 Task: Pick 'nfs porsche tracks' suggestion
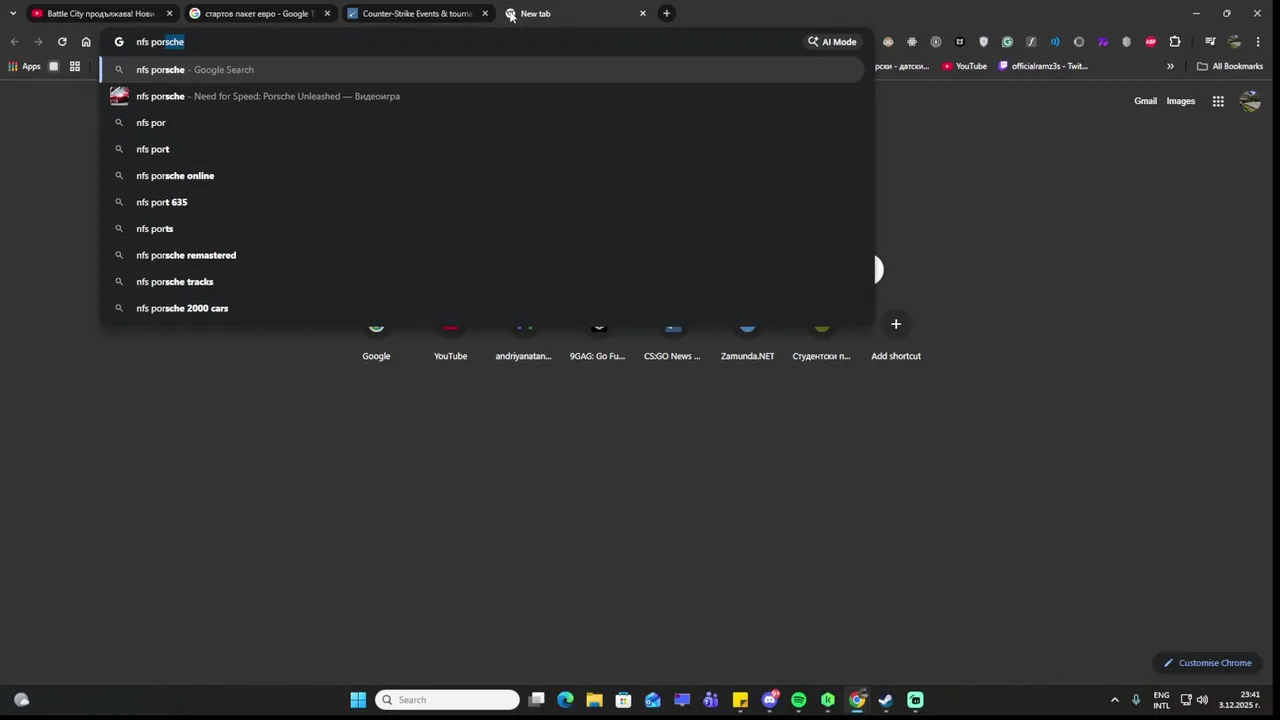pos(482,282)
